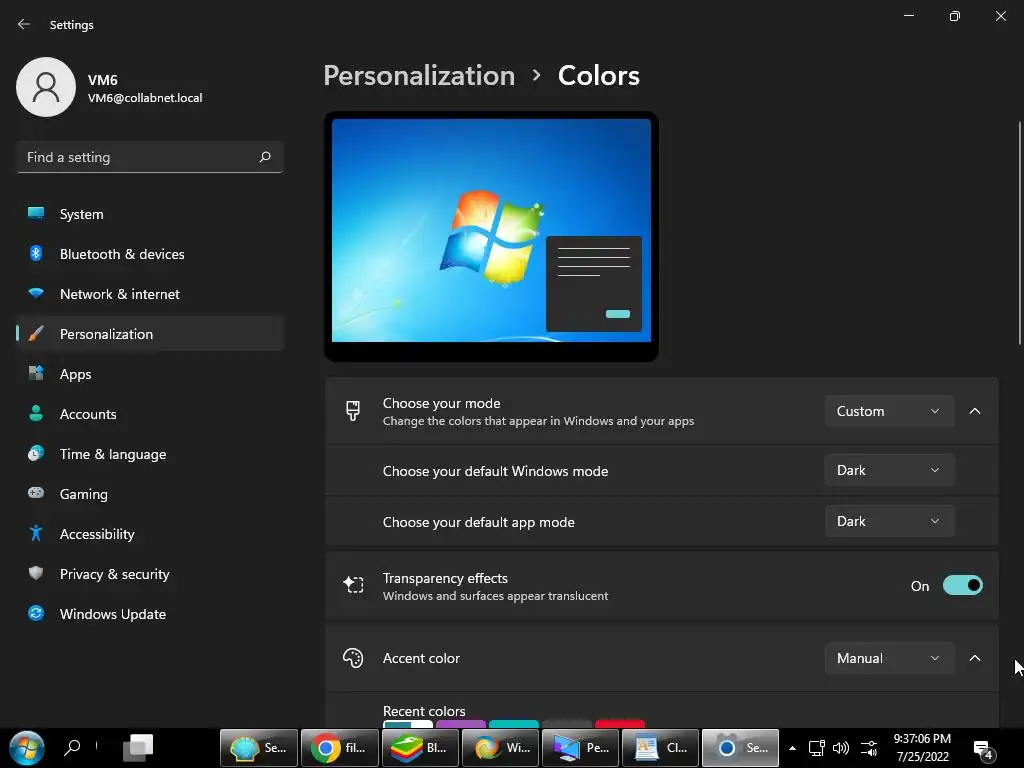The height and width of the screenshot is (768, 1024).
Task: Open network tray icon
Action: coord(816,748)
